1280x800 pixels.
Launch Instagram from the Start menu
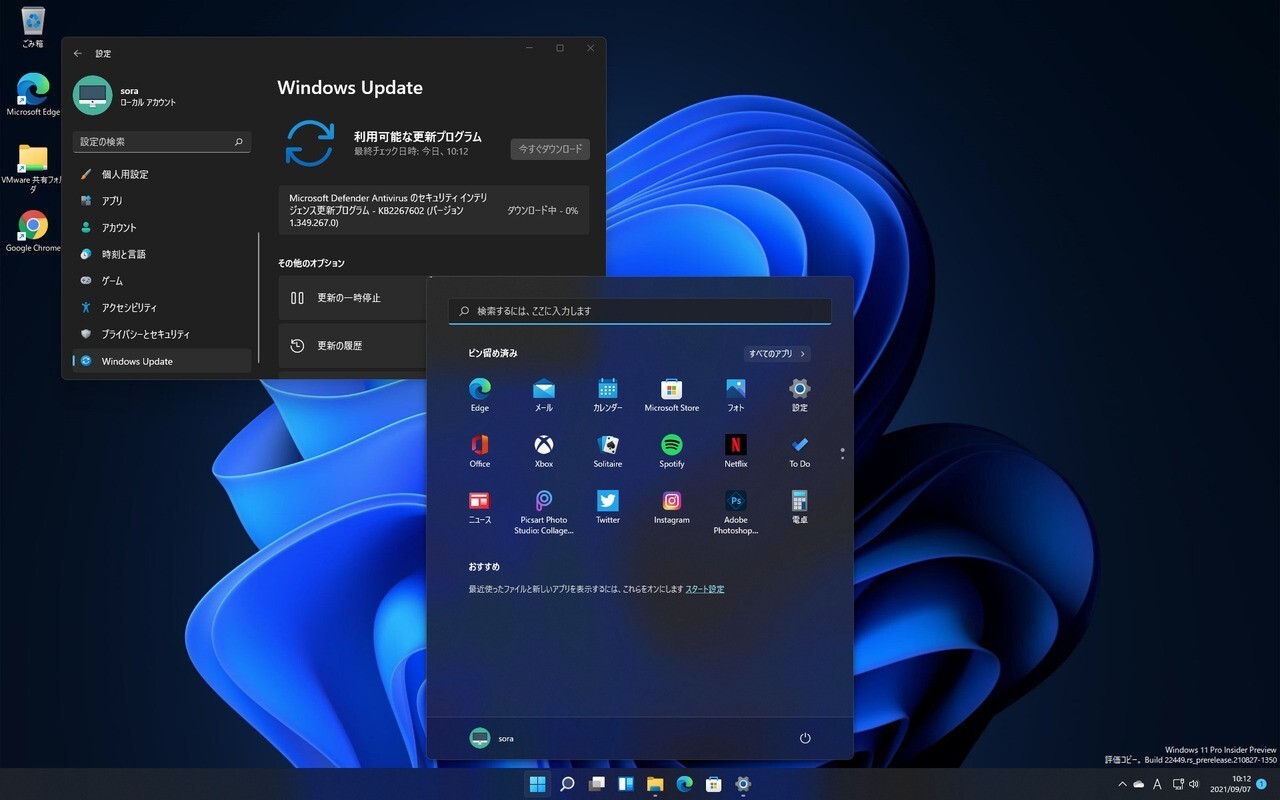coord(672,506)
